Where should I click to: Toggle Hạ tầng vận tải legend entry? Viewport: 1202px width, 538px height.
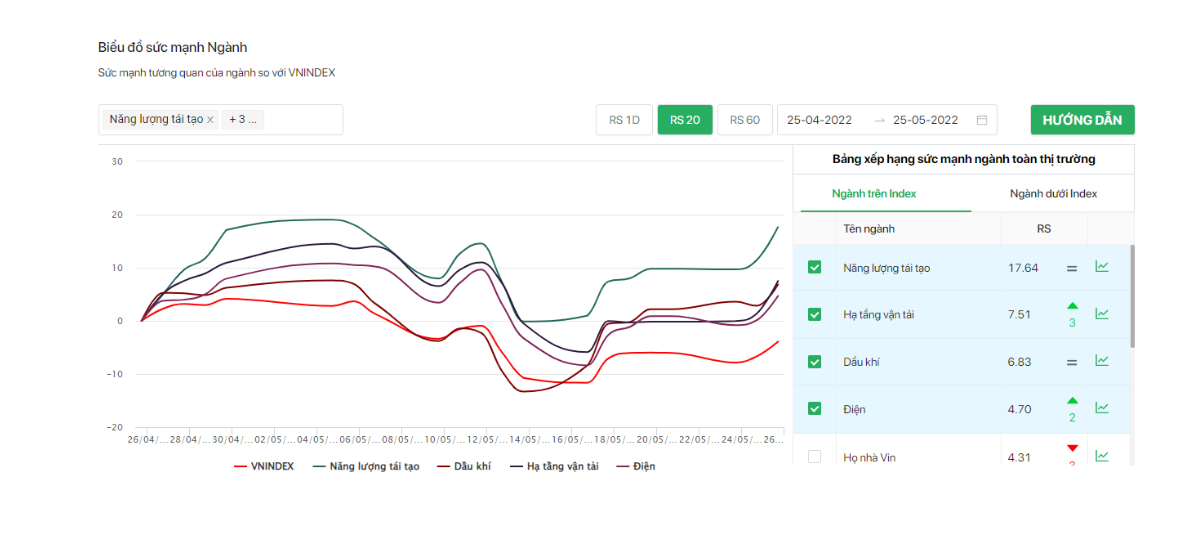pyautogui.click(x=554, y=466)
